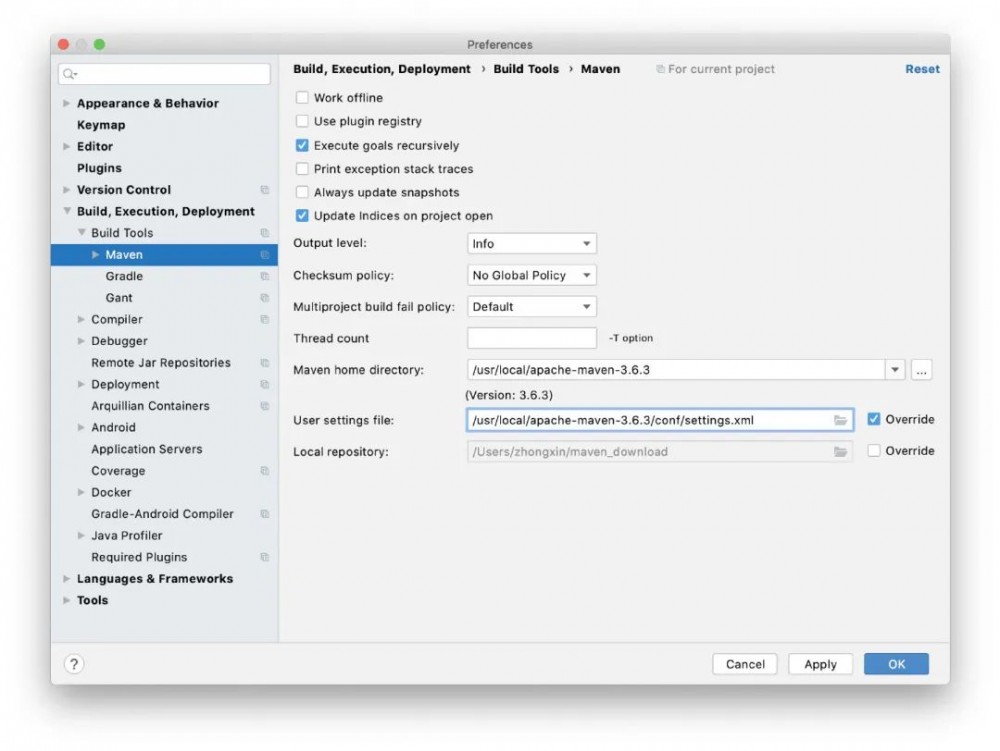Uncheck Execute goals recursively
Viewport: 1000px width, 751px height.
(x=302, y=146)
